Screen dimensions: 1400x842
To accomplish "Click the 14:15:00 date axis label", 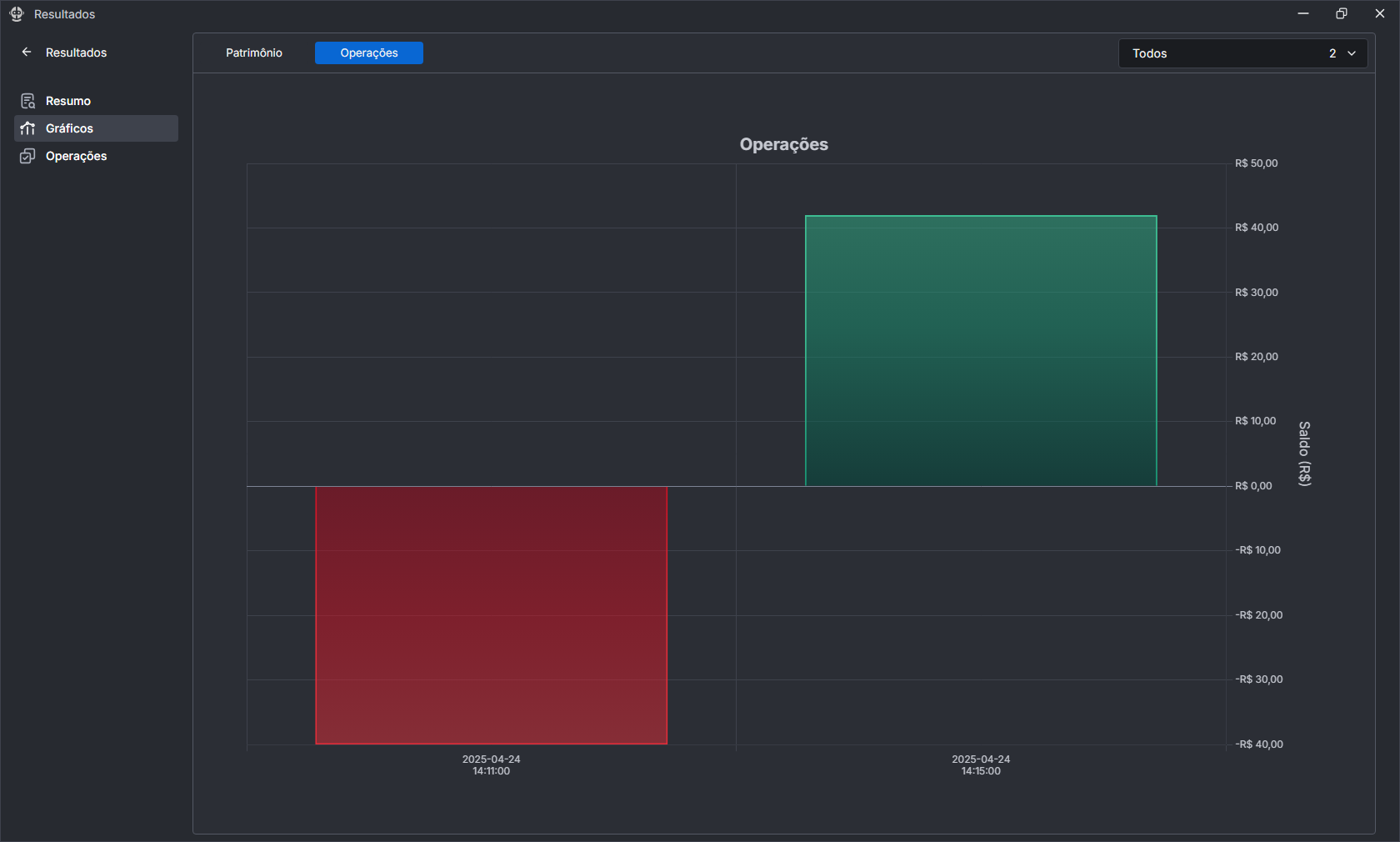I will coord(981,765).
